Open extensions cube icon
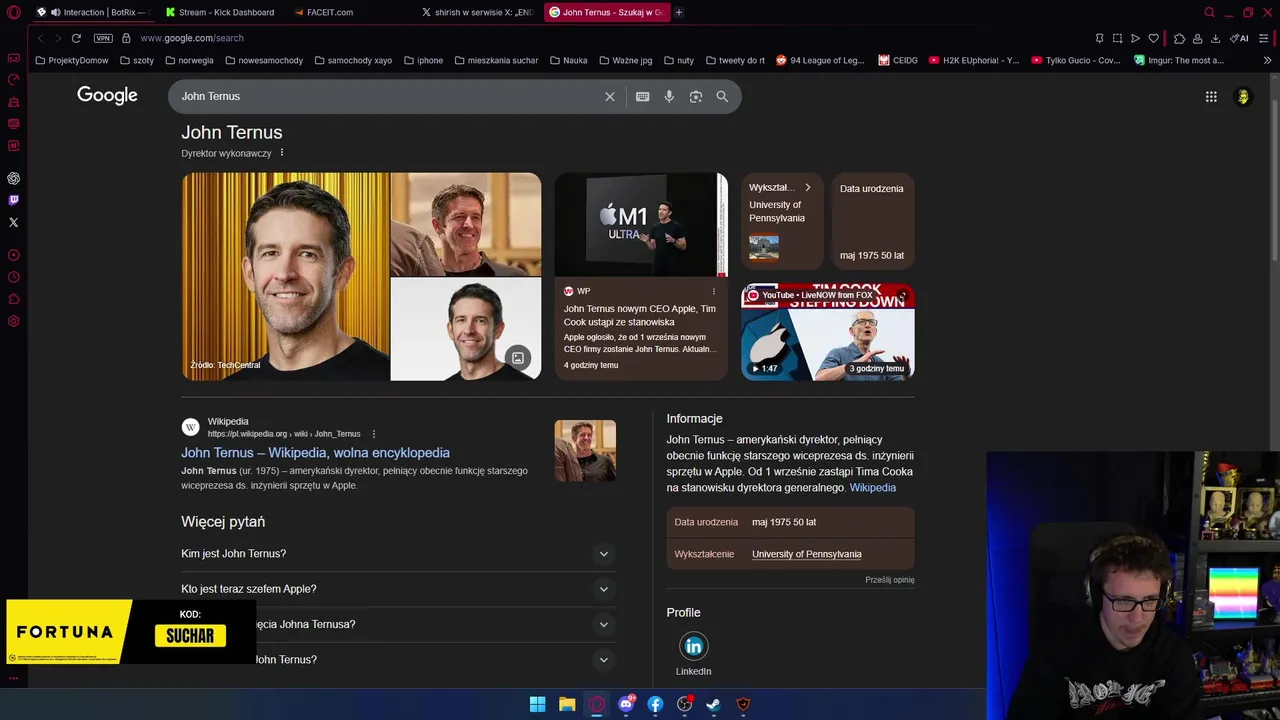 tap(1179, 38)
